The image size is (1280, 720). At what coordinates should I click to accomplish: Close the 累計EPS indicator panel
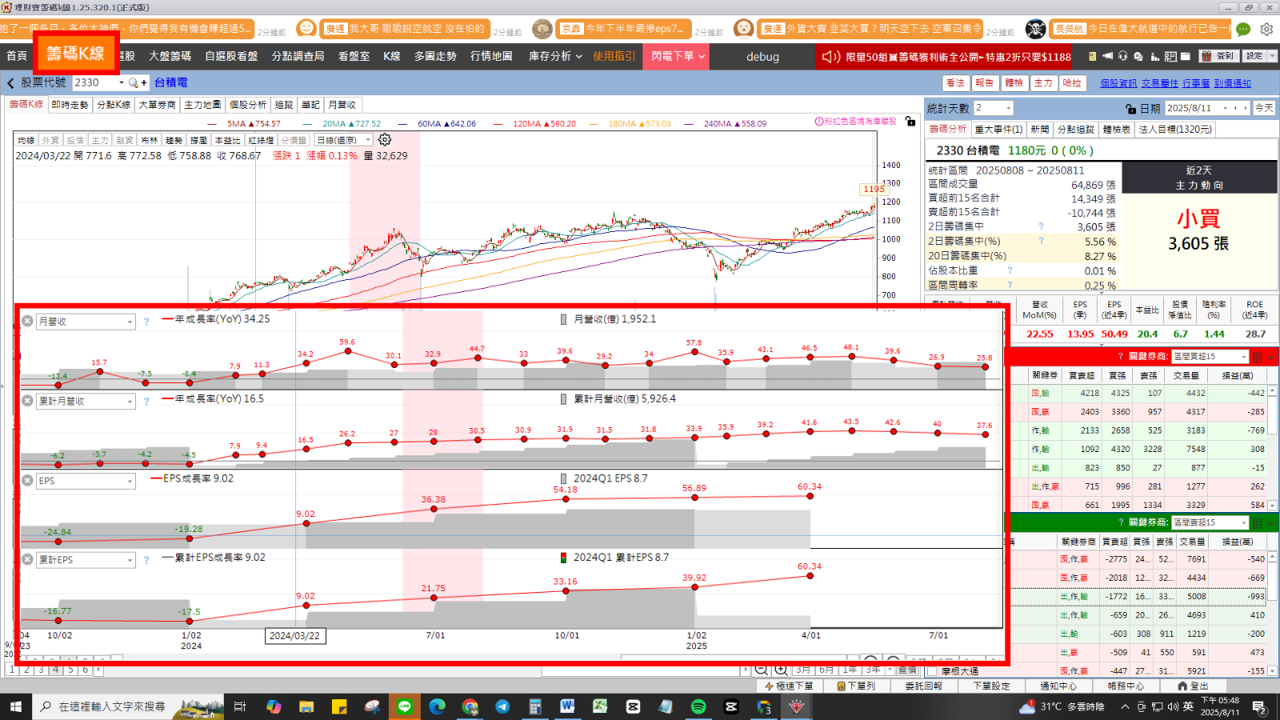point(27,560)
